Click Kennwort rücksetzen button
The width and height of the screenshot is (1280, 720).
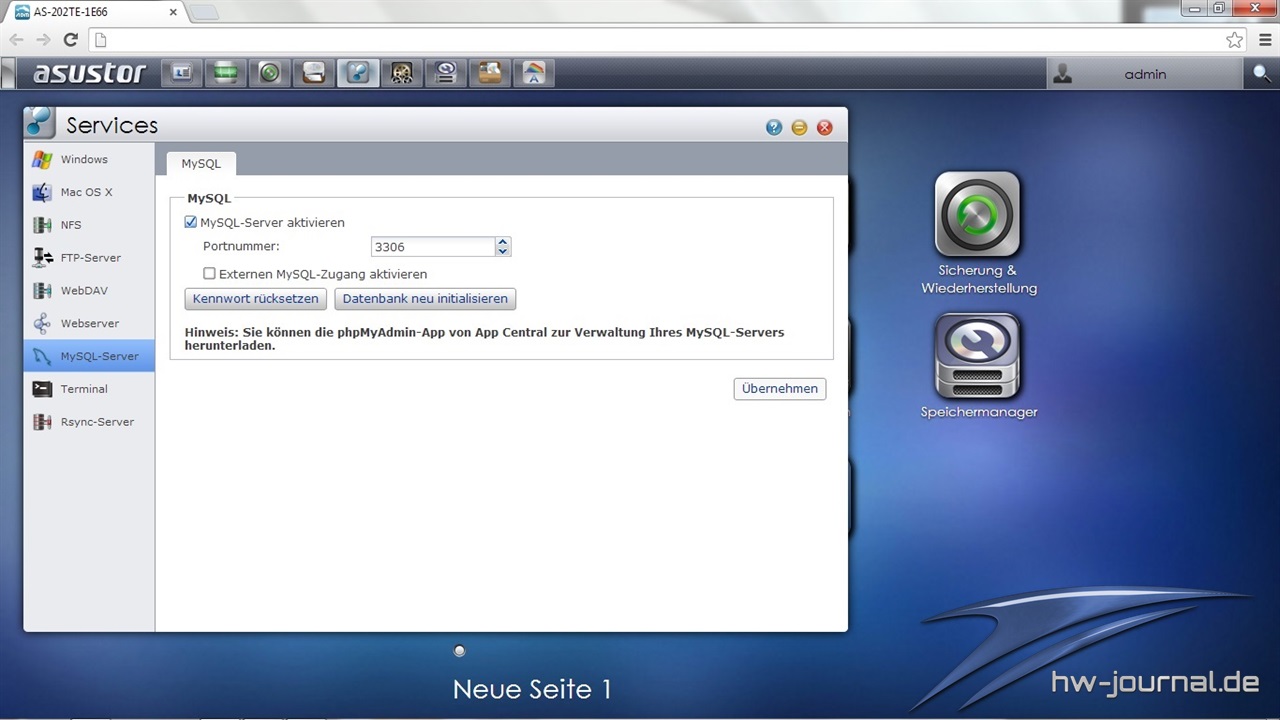tap(256, 298)
